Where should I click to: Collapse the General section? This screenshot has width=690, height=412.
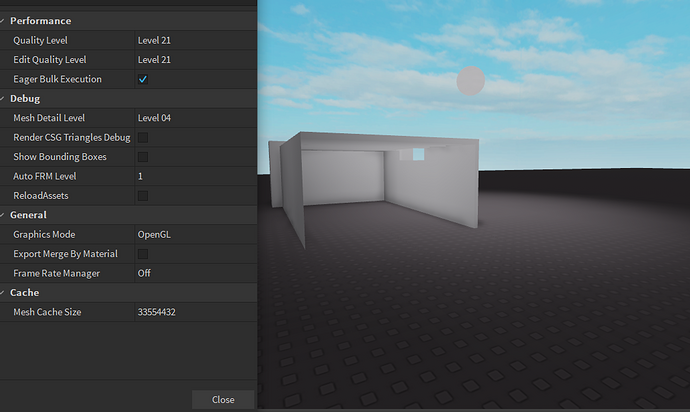point(3,215)
